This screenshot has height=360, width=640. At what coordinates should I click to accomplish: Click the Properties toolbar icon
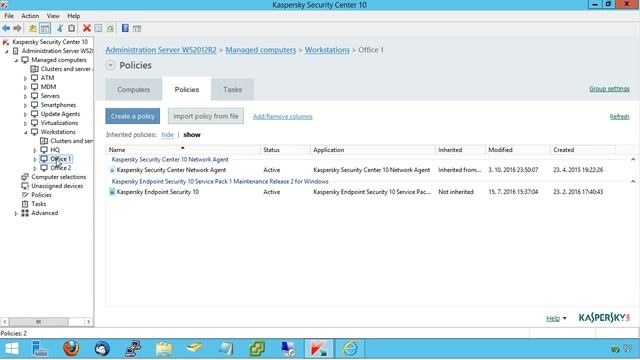point(98,28)
